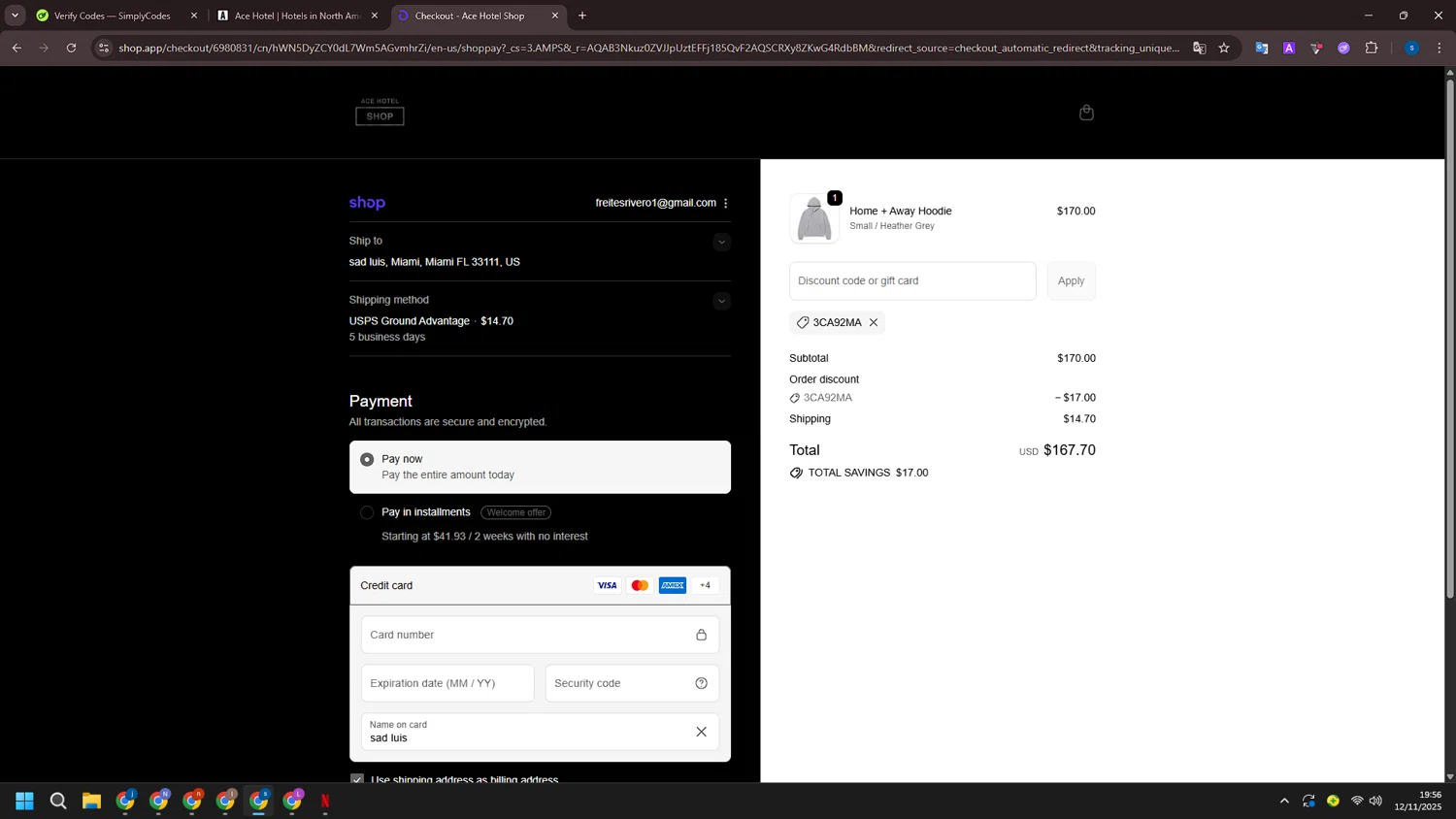Click the Apply discount button
This screenshot has width=1456, height=819.
coord(1071,280)
